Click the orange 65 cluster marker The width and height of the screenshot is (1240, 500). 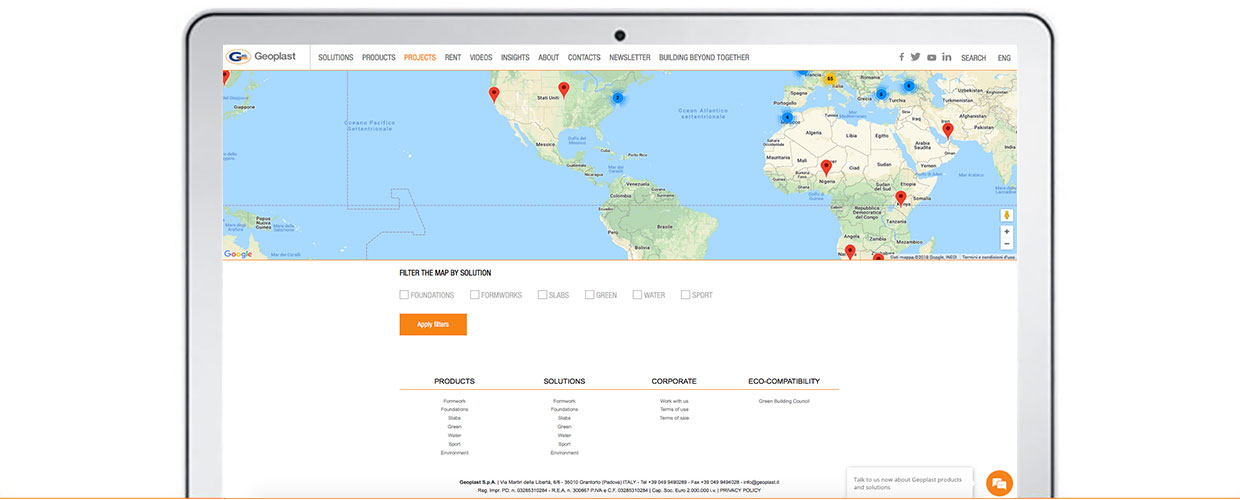(x=829, y=78)
